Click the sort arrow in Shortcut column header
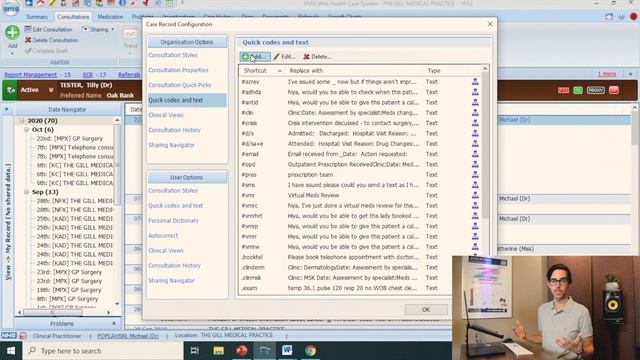640x360 pixels. coord(280,71)
